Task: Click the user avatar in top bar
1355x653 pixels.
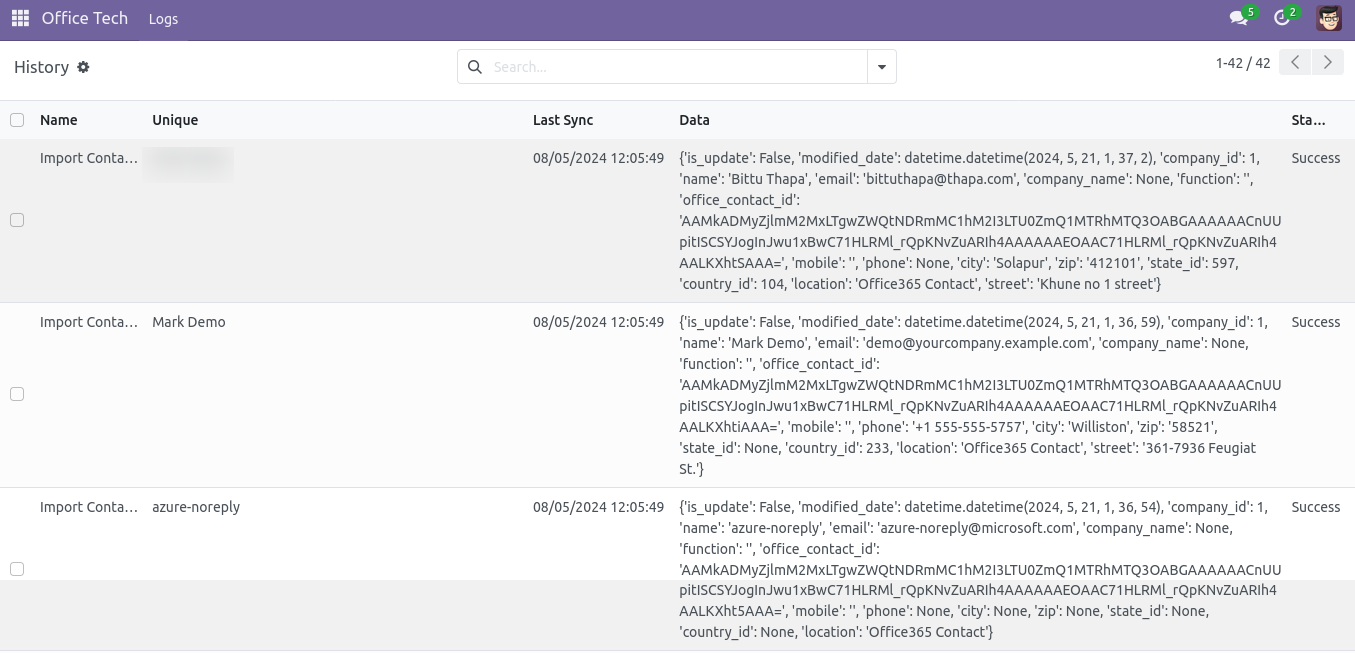Action: tap(1329, 18)
